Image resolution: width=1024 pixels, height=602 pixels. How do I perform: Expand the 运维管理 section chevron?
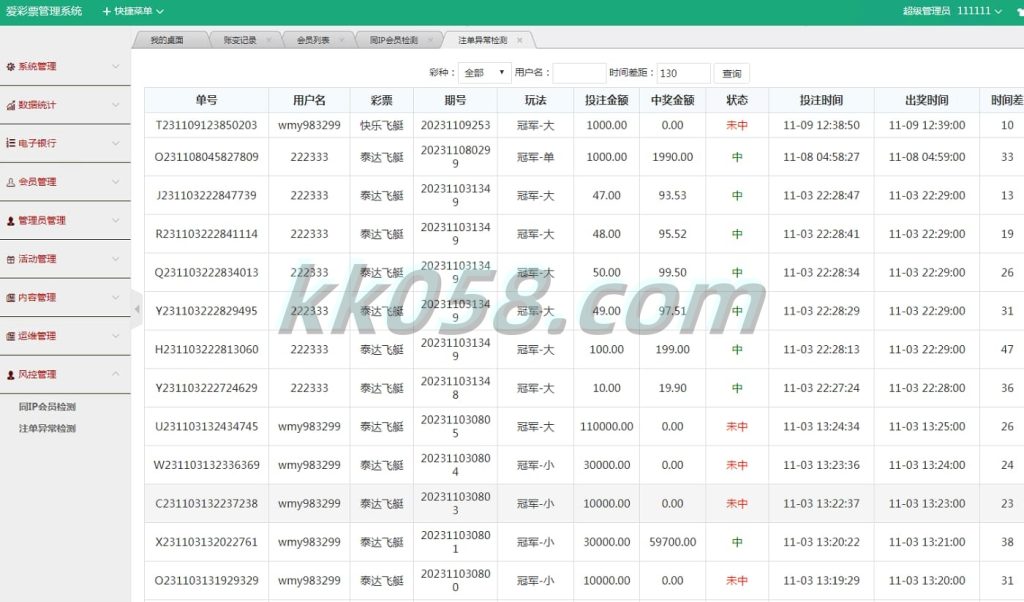coord(116,336)
